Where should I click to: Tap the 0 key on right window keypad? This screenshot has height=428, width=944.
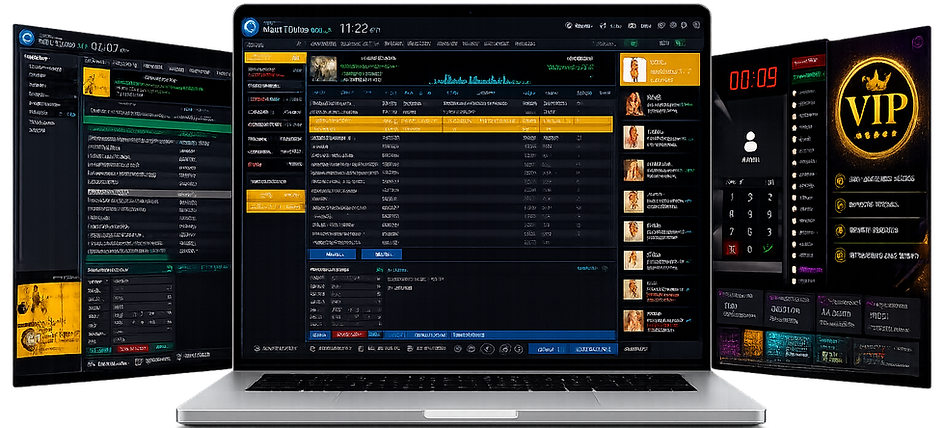[750, 249]
